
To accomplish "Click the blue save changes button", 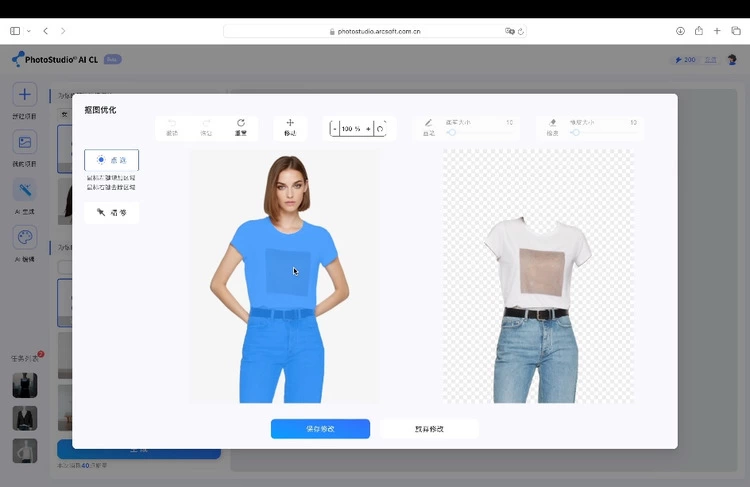I will tap(320, 428).
